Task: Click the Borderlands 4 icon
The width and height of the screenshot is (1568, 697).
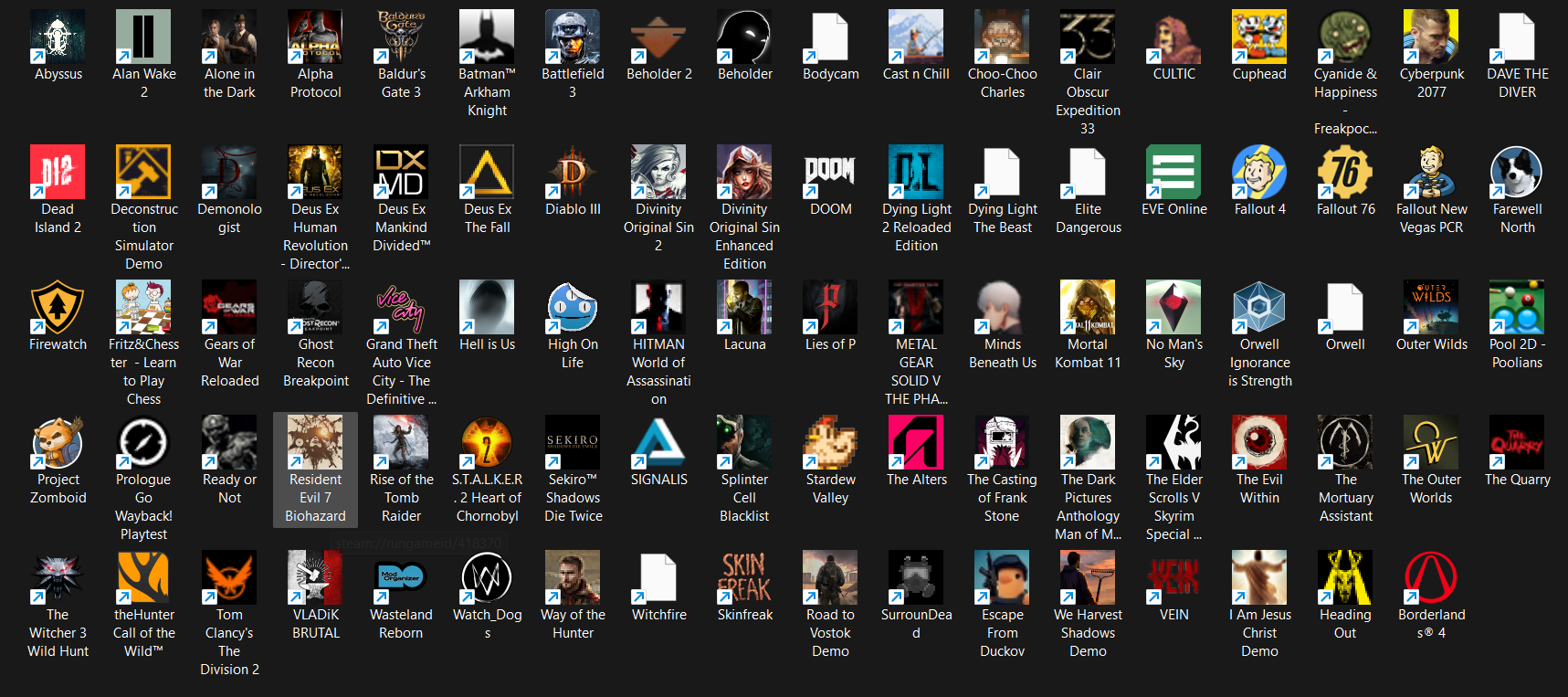Action: [1431, 578]
